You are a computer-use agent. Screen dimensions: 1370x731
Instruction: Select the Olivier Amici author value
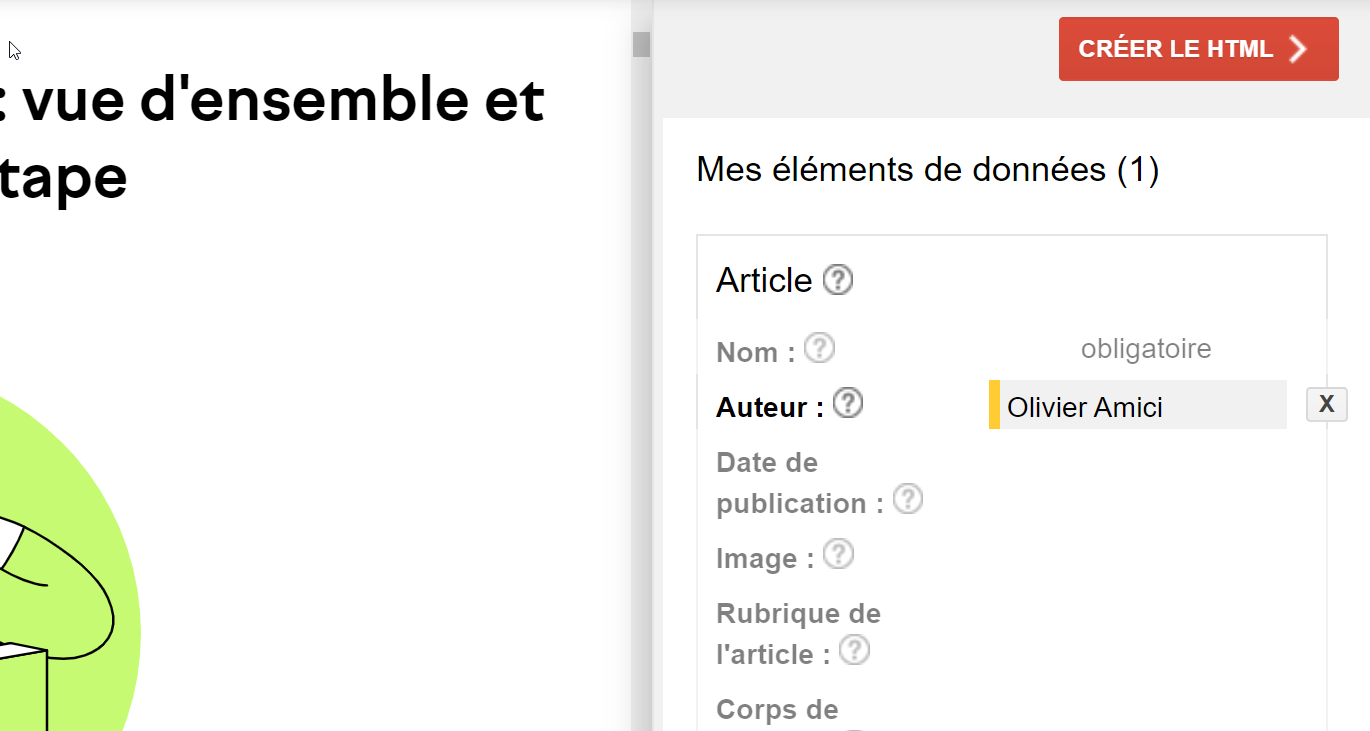click(1085, 407)
